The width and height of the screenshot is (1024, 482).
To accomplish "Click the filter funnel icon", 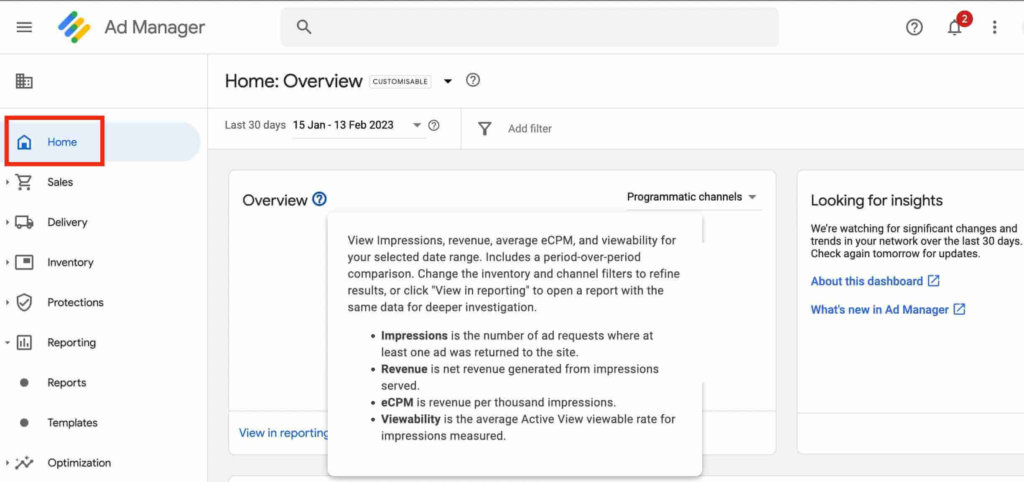I will [485, 128].
